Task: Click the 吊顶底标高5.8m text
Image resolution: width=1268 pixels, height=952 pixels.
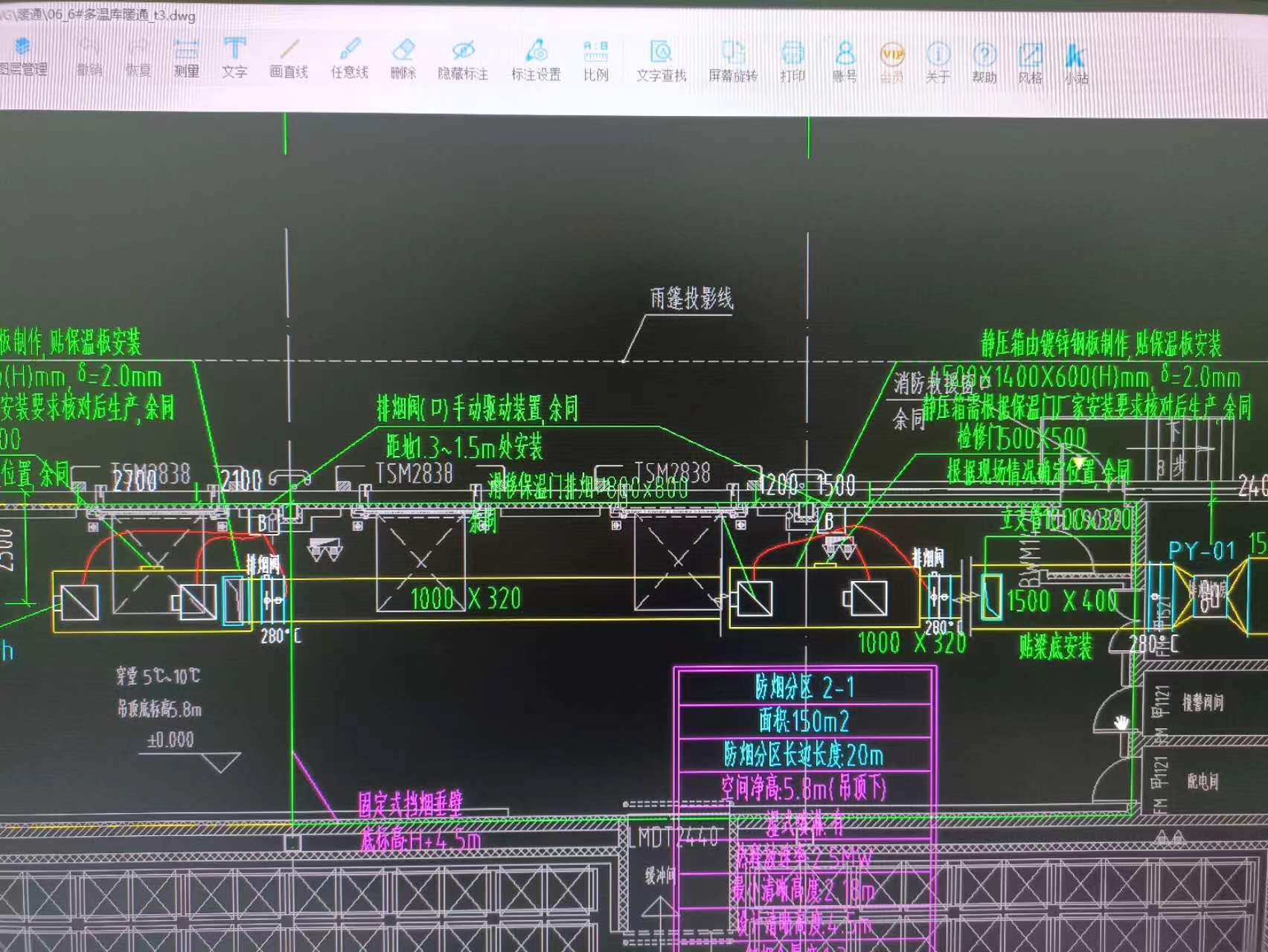Action: [x=158, y=708]
